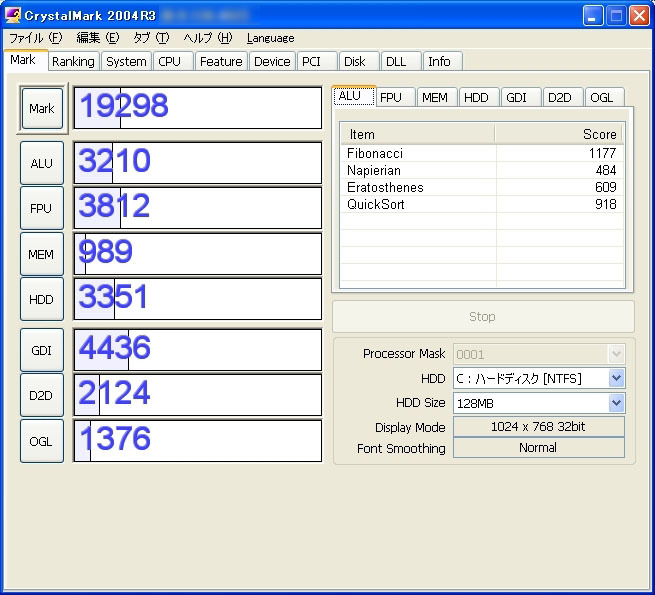Image resolution: width=655 pixels, height=595 pixels.
Task: Click the GDI score bar 4436
Action: tap(198, 350)
